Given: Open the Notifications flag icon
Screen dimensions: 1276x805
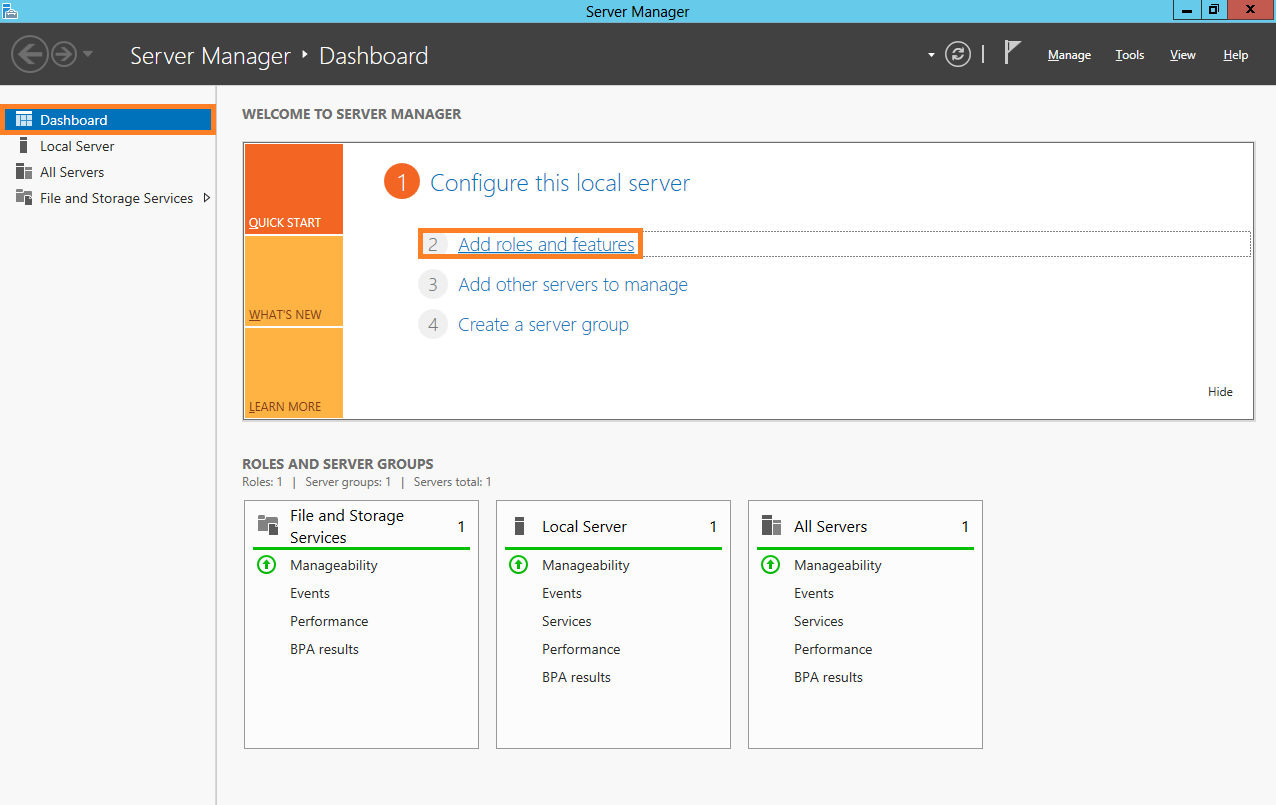Looking at the screenshot, I should tap(1012, 53).
